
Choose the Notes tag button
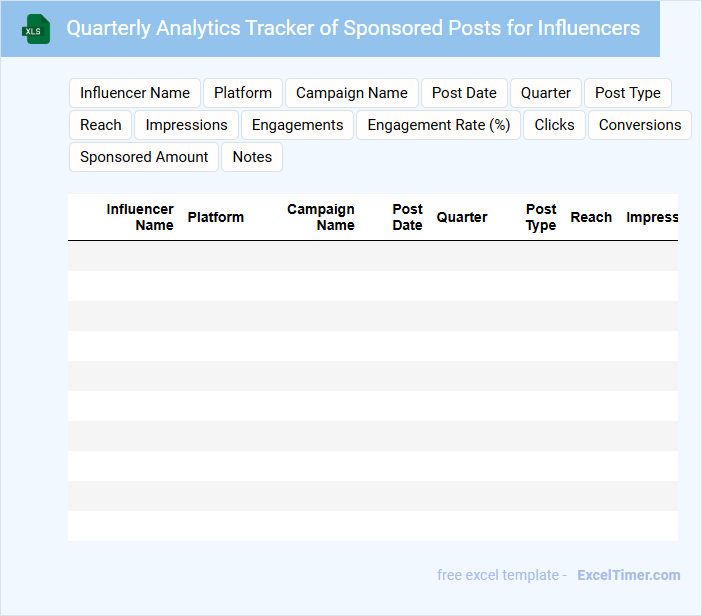click(252, 157)
